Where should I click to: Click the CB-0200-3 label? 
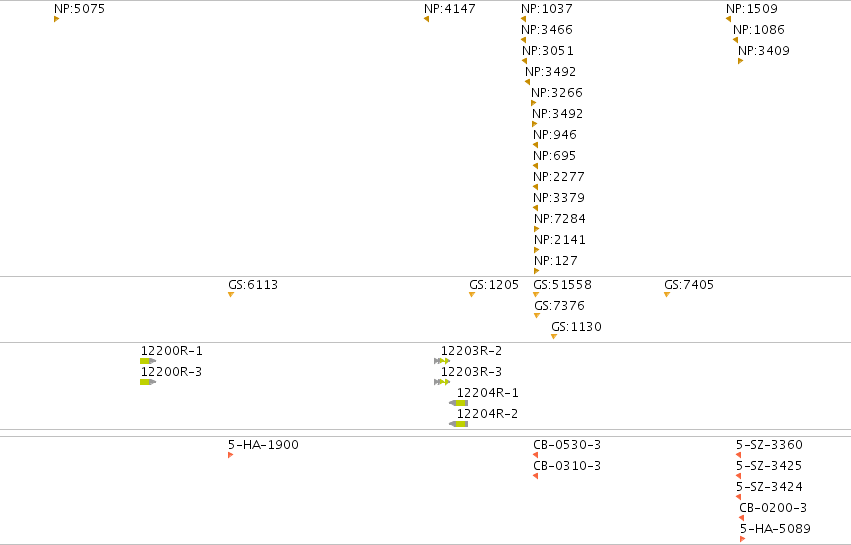[773, 508]
